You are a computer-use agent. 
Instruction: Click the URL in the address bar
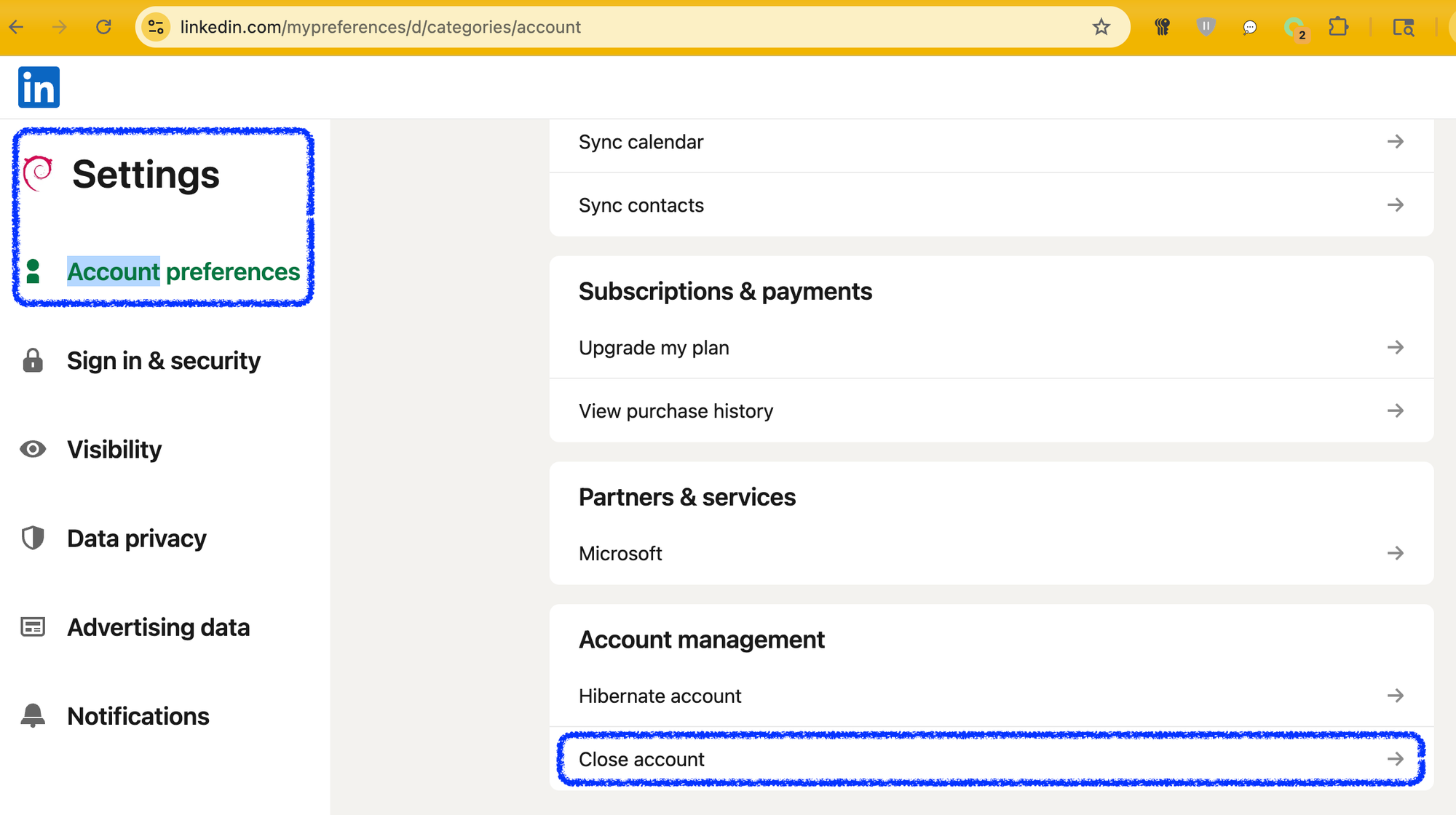coord(381,27)
